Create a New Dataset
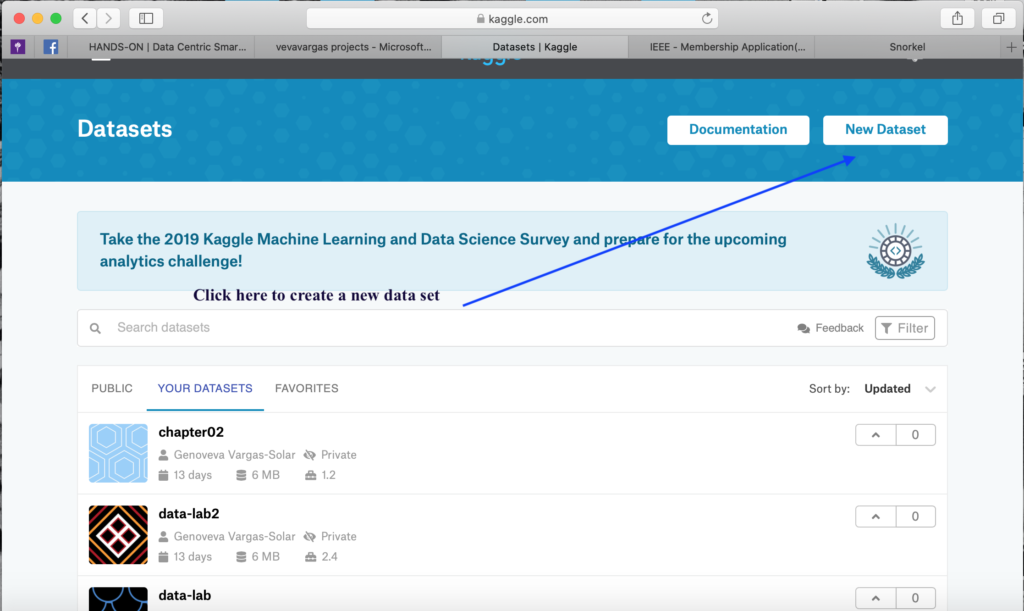 click(x=885, y=130)
